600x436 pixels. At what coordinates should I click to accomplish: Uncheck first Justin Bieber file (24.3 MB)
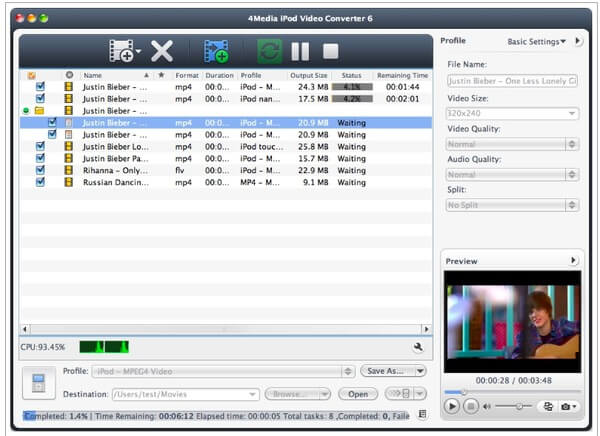[x=40, y=87]
